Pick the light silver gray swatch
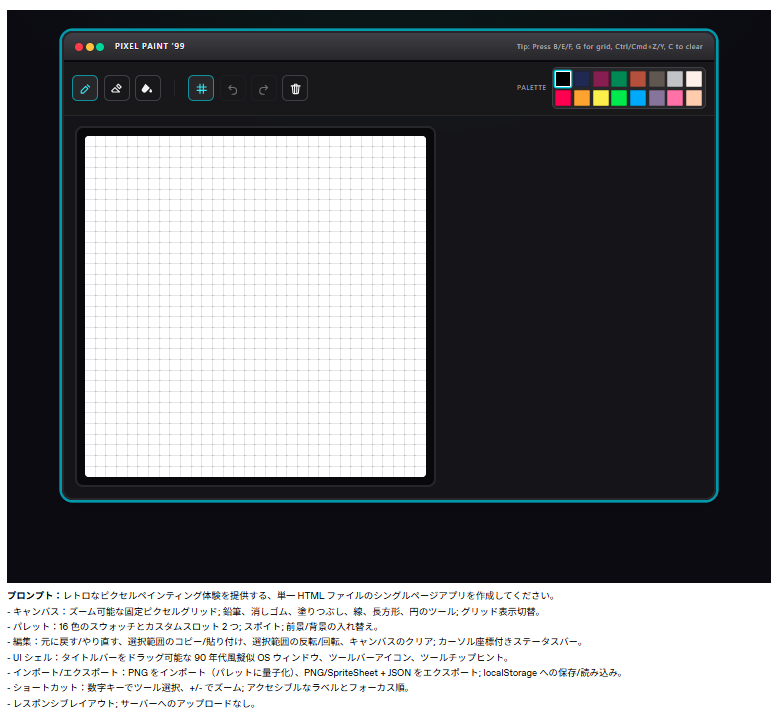The image size is (777, 719). click(x=675, y=79)
